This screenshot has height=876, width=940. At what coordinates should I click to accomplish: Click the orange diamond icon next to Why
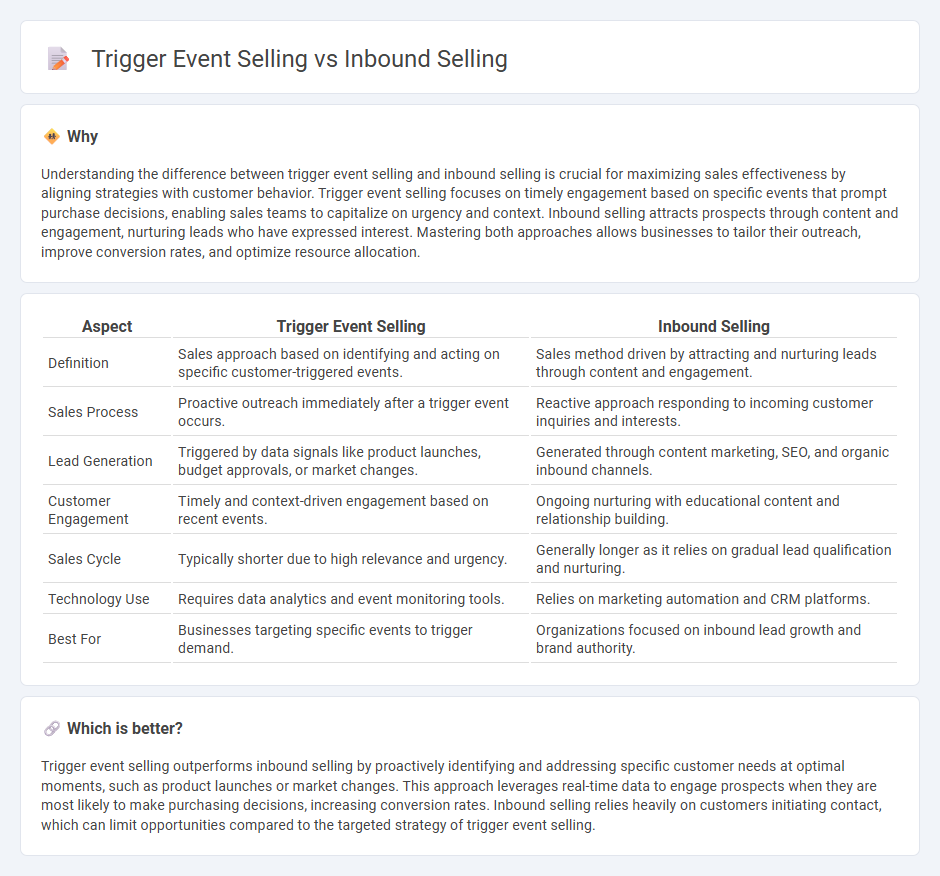pos(52,137)
